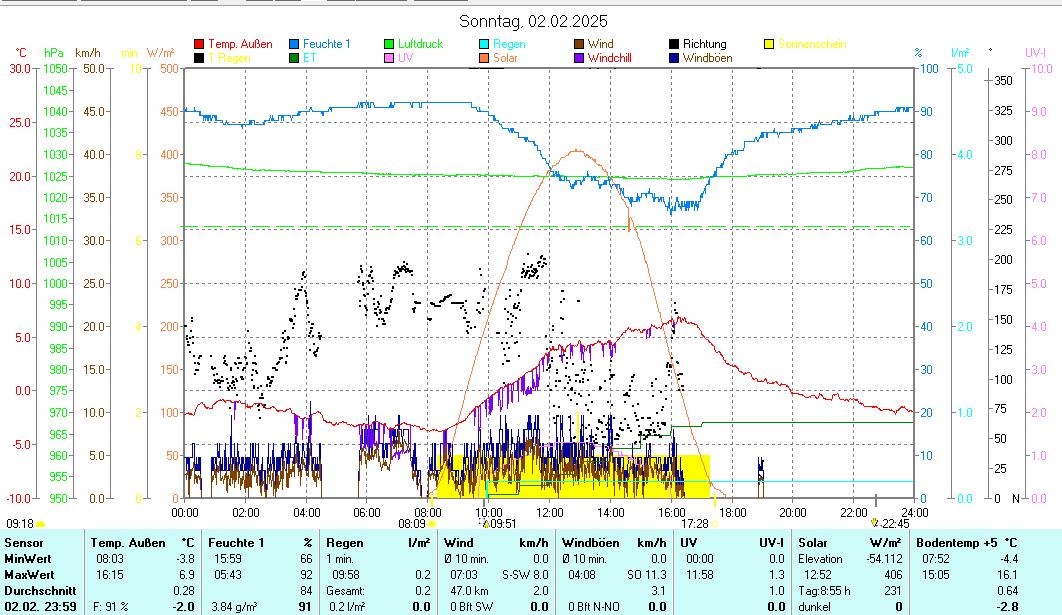Click the sunrise sun icon beside 08:09
This screenshot has height=615, width=1062.
432,524
